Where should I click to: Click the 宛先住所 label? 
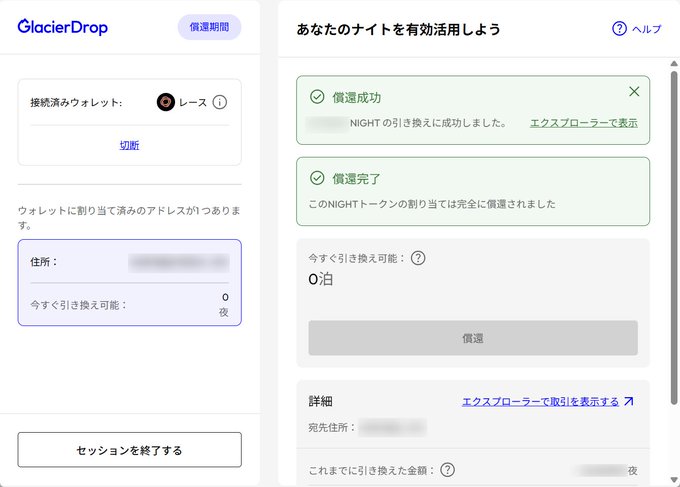point(332,428)
